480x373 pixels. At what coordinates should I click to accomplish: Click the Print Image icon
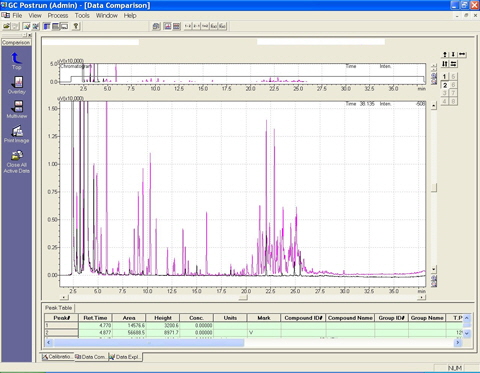tap(17, 134)
